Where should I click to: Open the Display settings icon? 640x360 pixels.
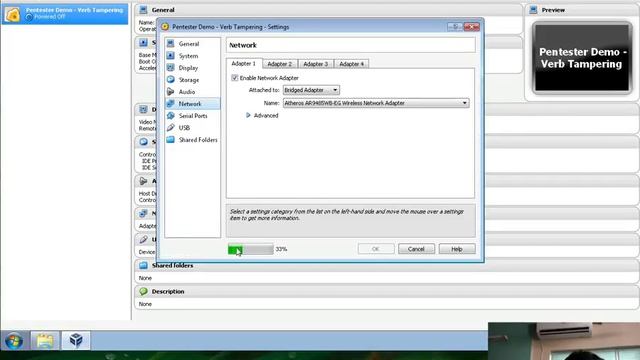(x=171, y=67)
